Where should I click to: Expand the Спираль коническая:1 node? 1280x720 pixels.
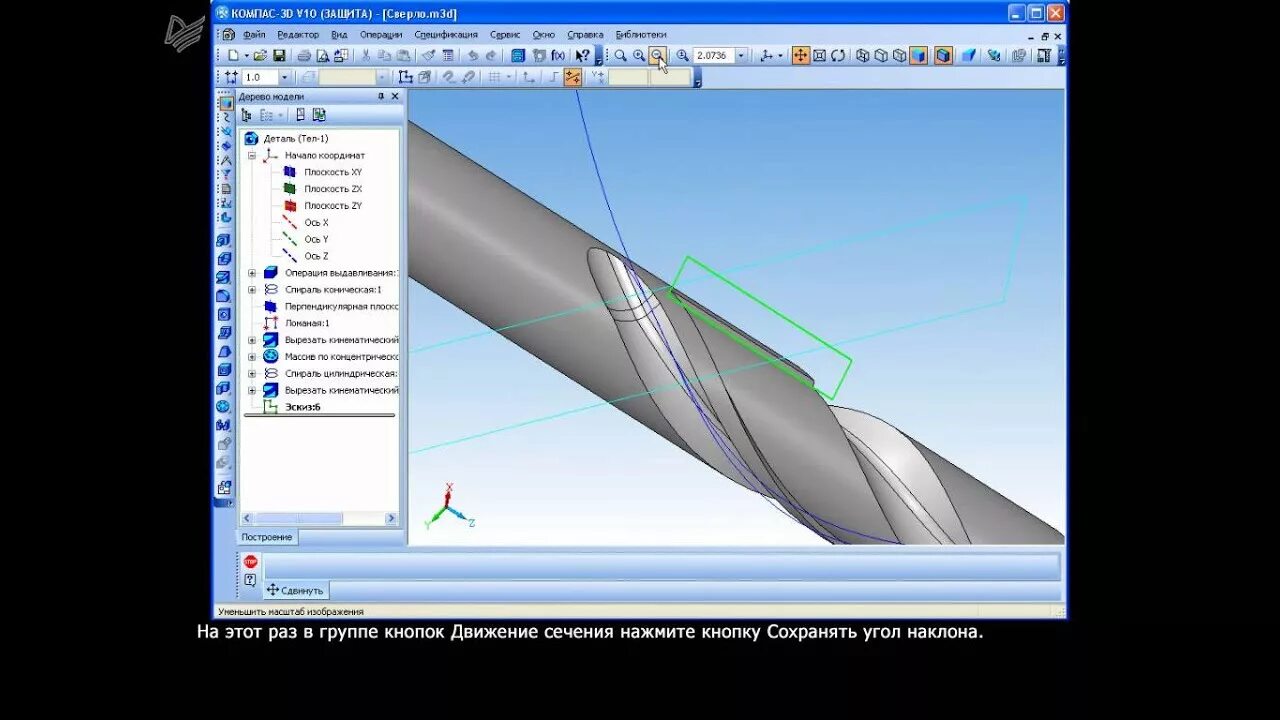pos(252,290)
